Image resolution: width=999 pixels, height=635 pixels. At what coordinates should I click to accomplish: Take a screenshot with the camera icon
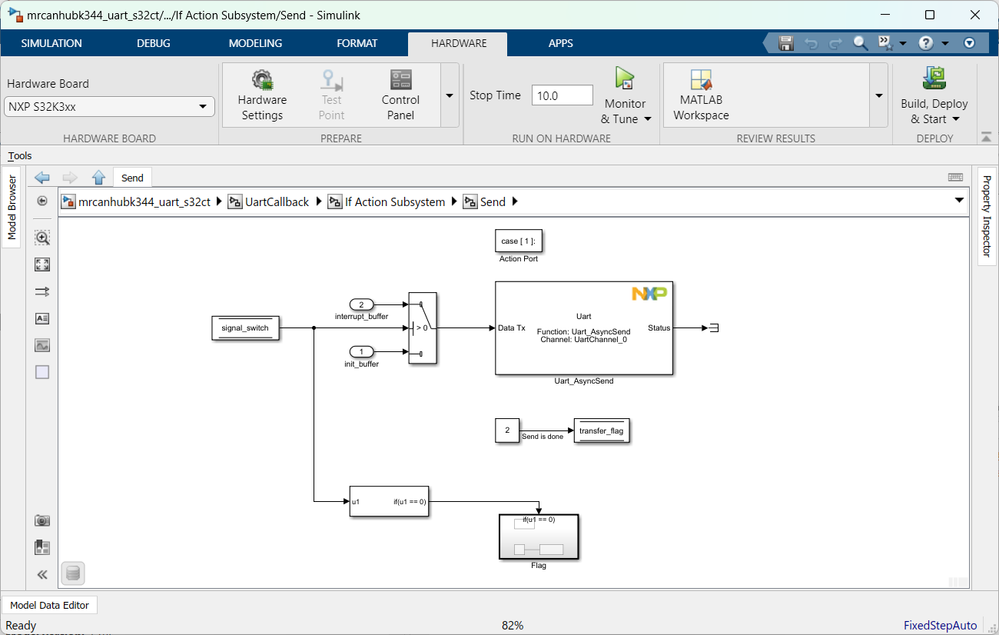tap(42, 520)
